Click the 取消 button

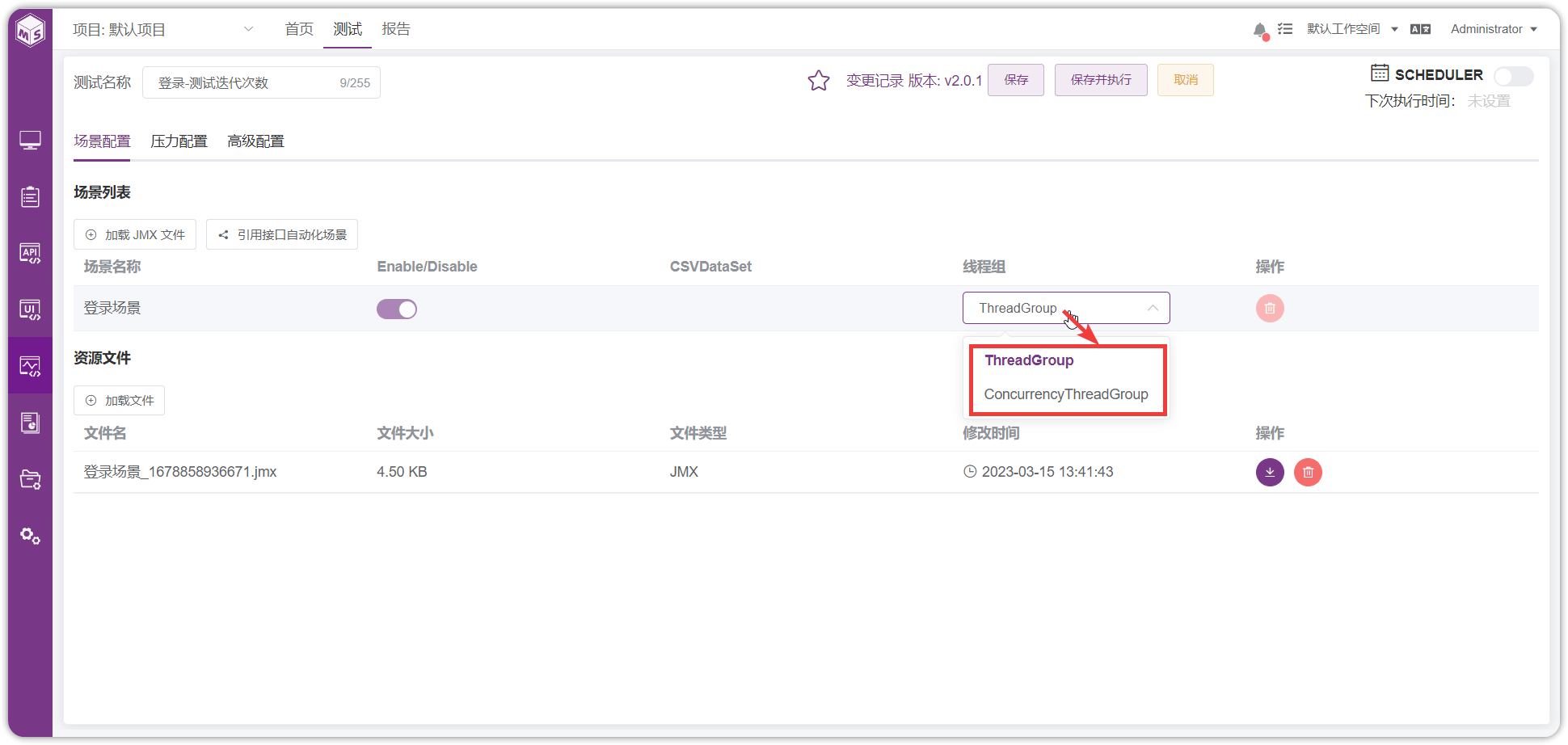[1186, 80]
